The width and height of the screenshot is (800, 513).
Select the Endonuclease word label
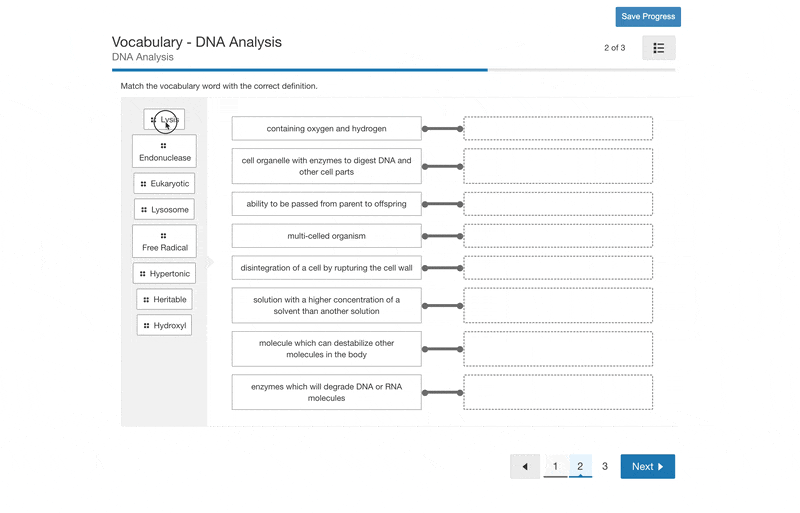165,158
